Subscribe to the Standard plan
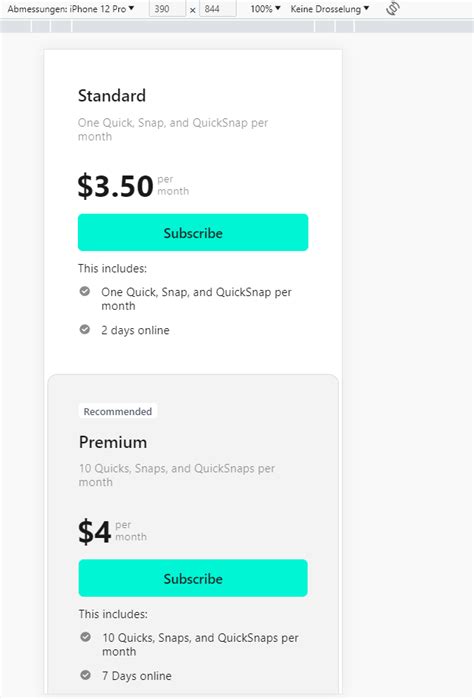474x699 pixels. [x=193, y=233]
